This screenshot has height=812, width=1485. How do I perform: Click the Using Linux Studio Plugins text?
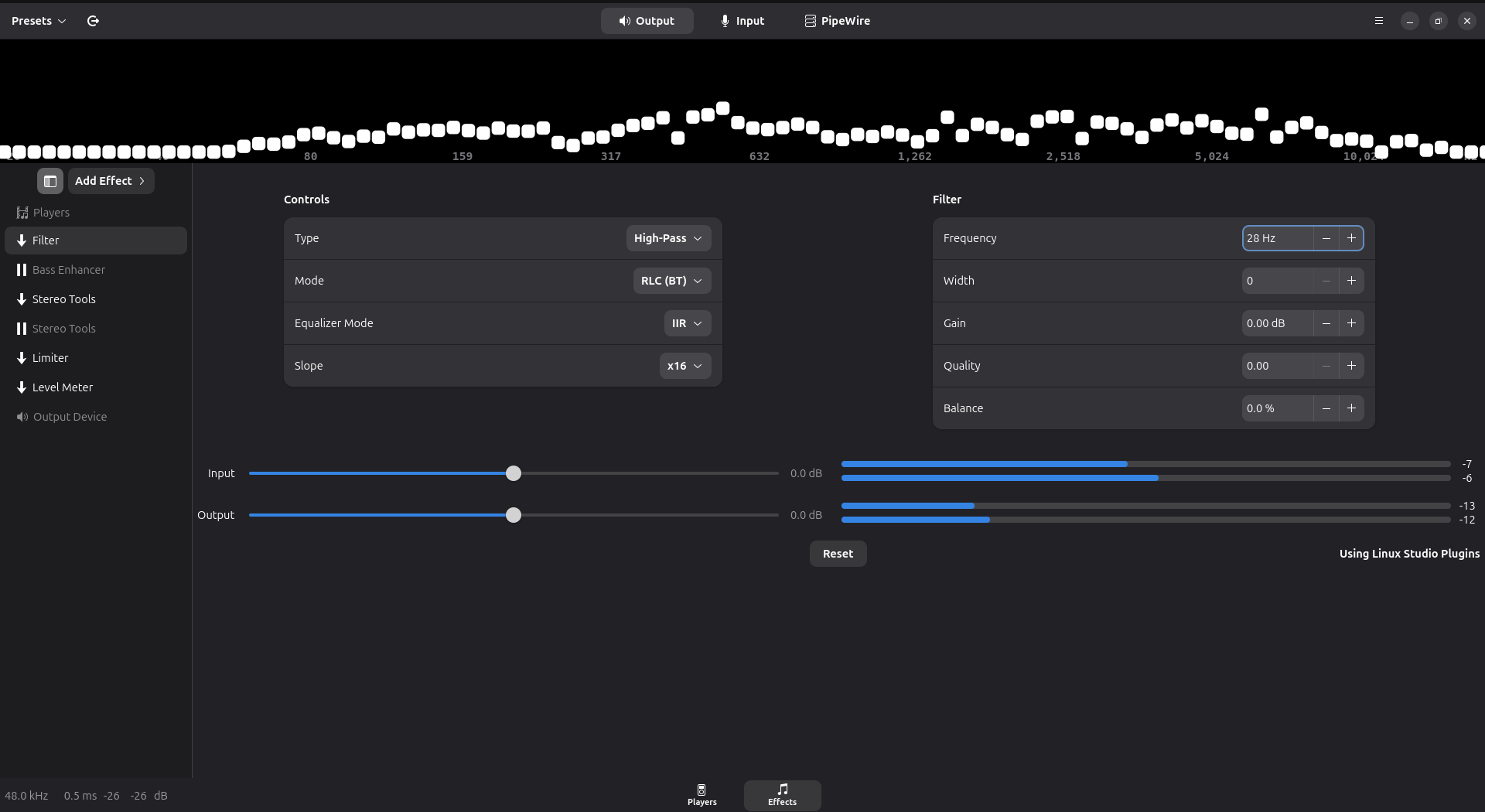1409,554
